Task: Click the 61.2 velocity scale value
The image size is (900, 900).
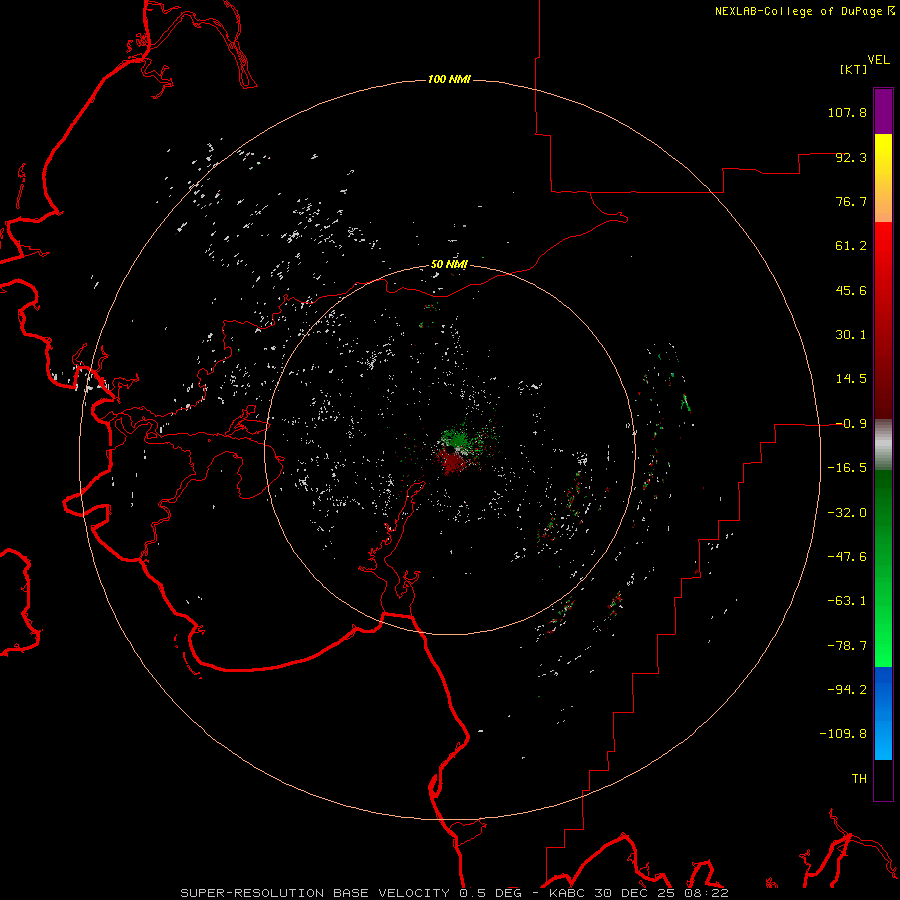Action: click(x=851, y=246)
